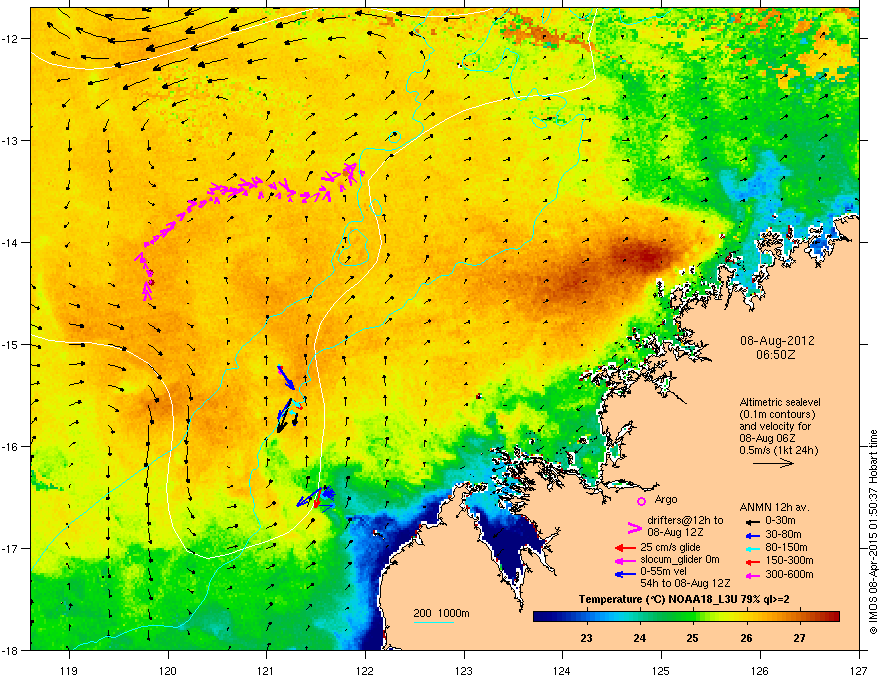880x680 pixels.
Task: Click the latitude axis label '-18'
Action: click(11, 650)
